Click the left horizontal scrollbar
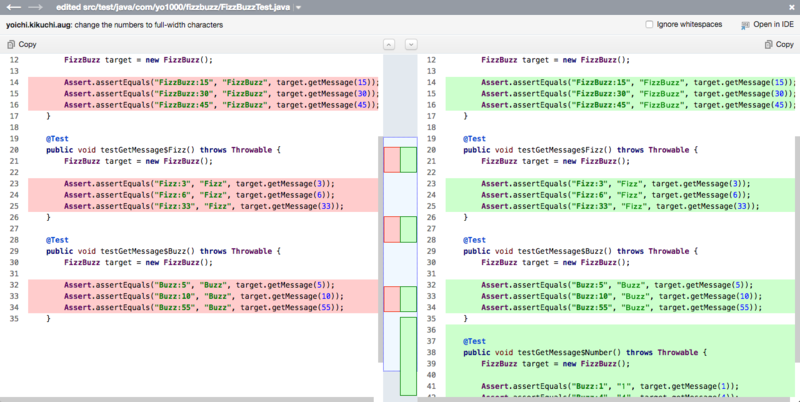The width and height of the screenshot is (800, 402). point(187,399)
